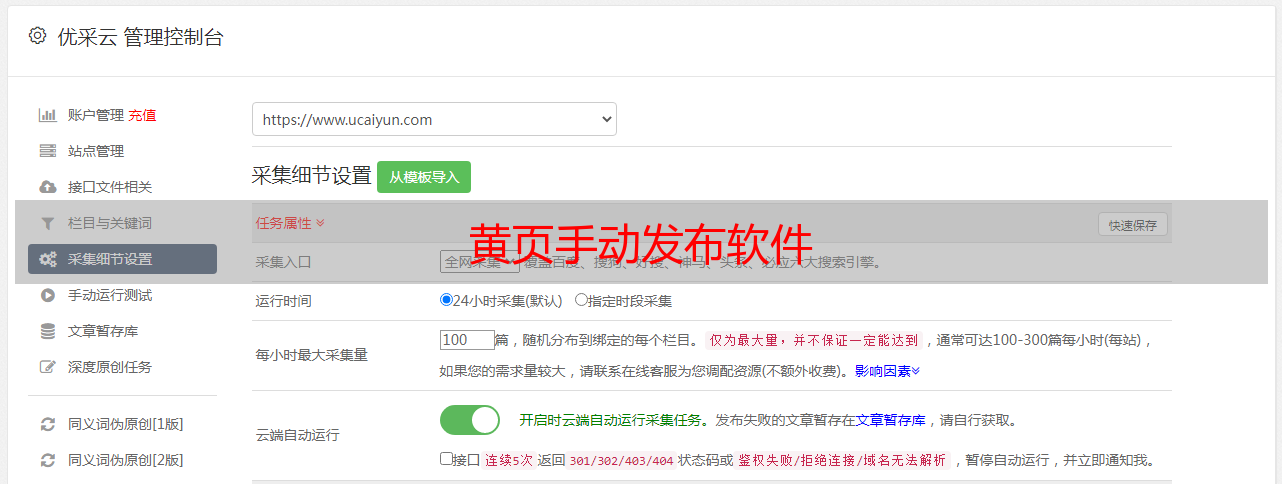Viewport: 1282px width, 484px height.
Task: Select 采集细节设置 in the sidebar
Action: pos(122,259)
